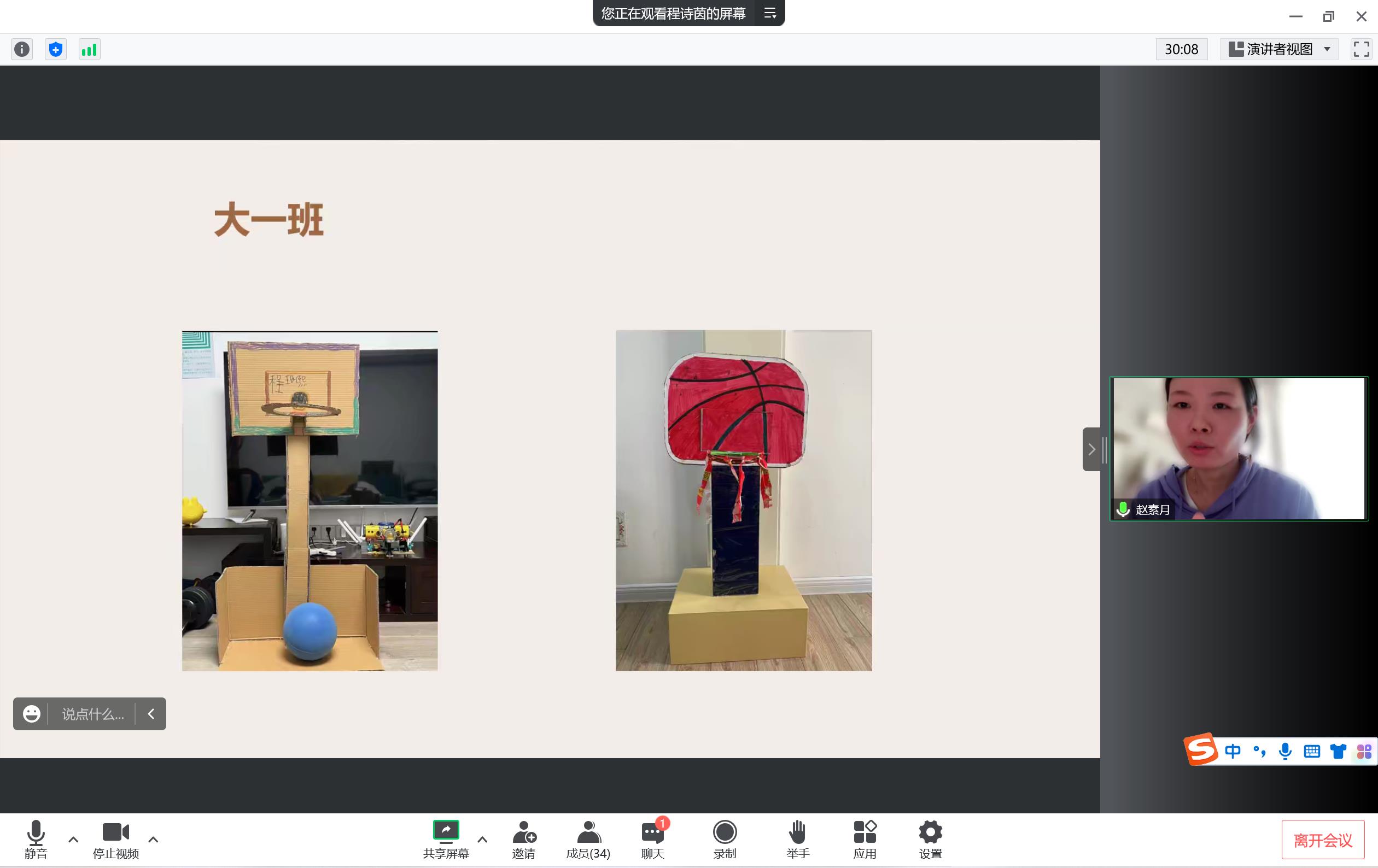Click the blue security shield icon
Viewport: 1378px width, 868px height.
[x=56, y=49]
